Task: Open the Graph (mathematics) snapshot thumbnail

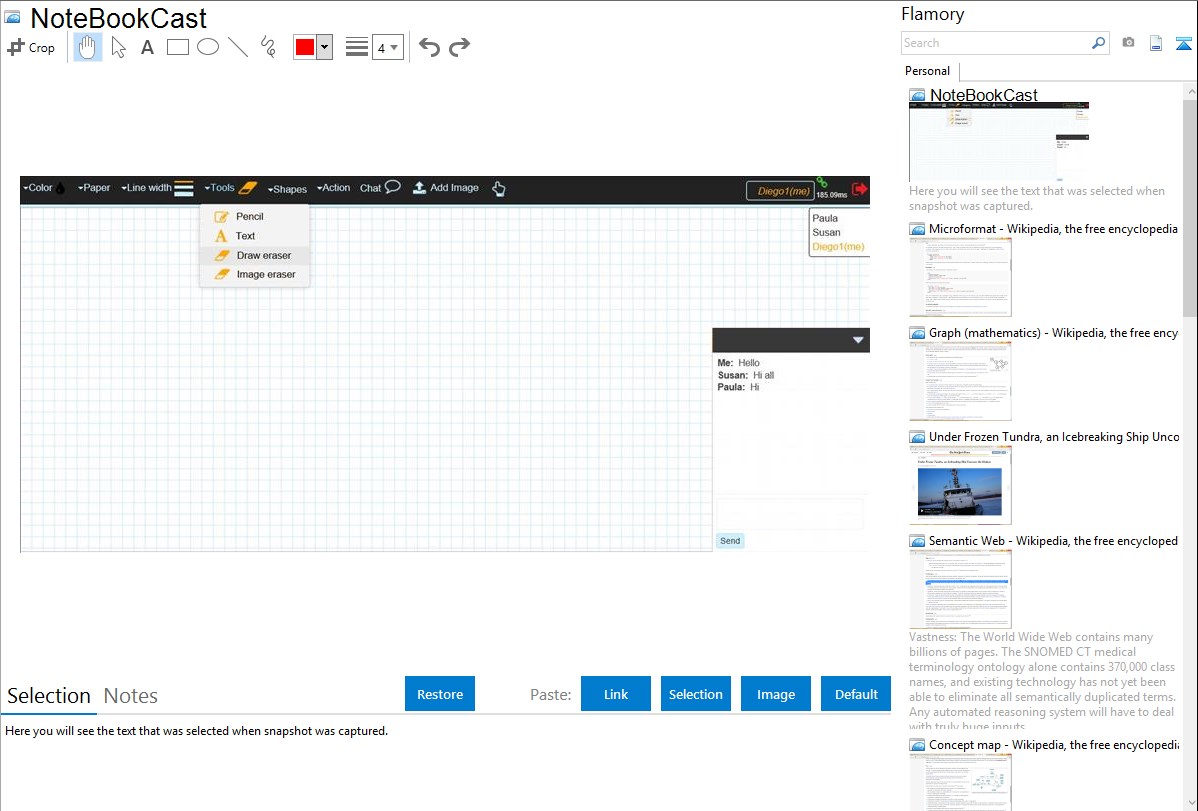Action: point(960,381)
